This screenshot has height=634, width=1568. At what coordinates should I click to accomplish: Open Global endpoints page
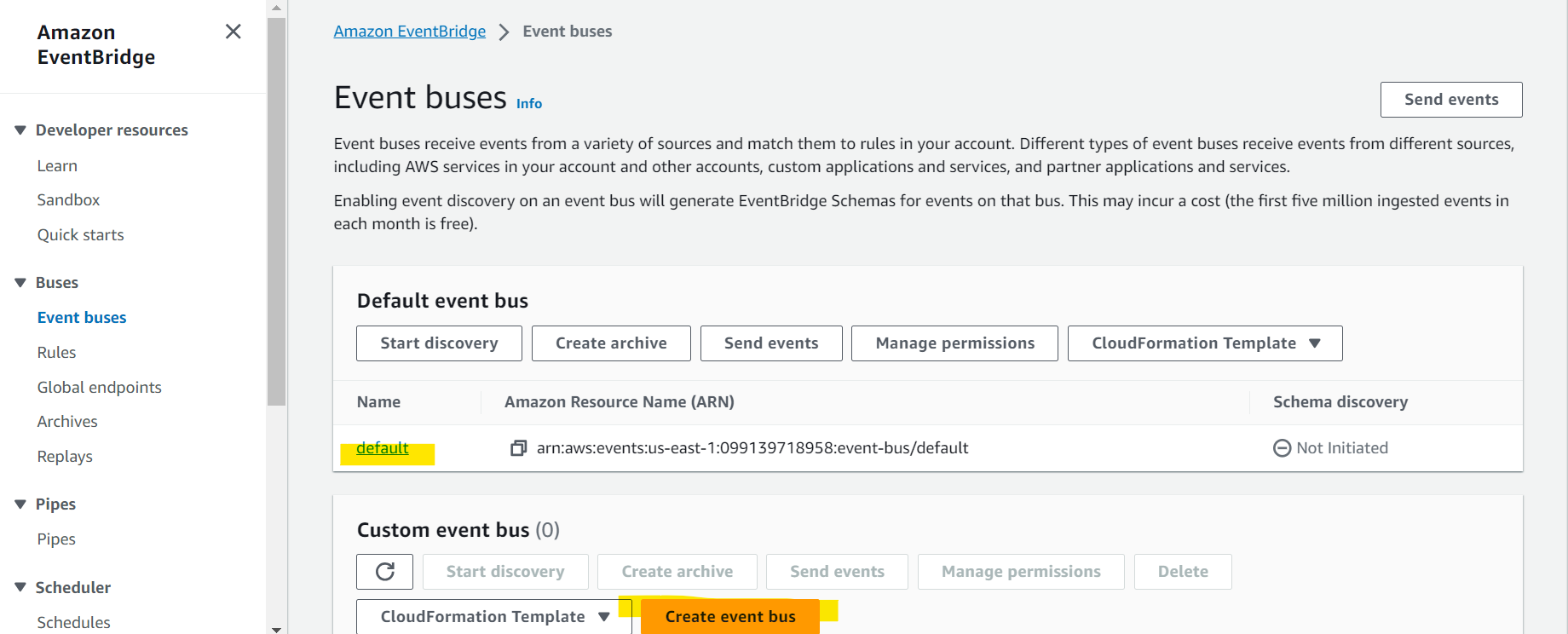point(99,388)
